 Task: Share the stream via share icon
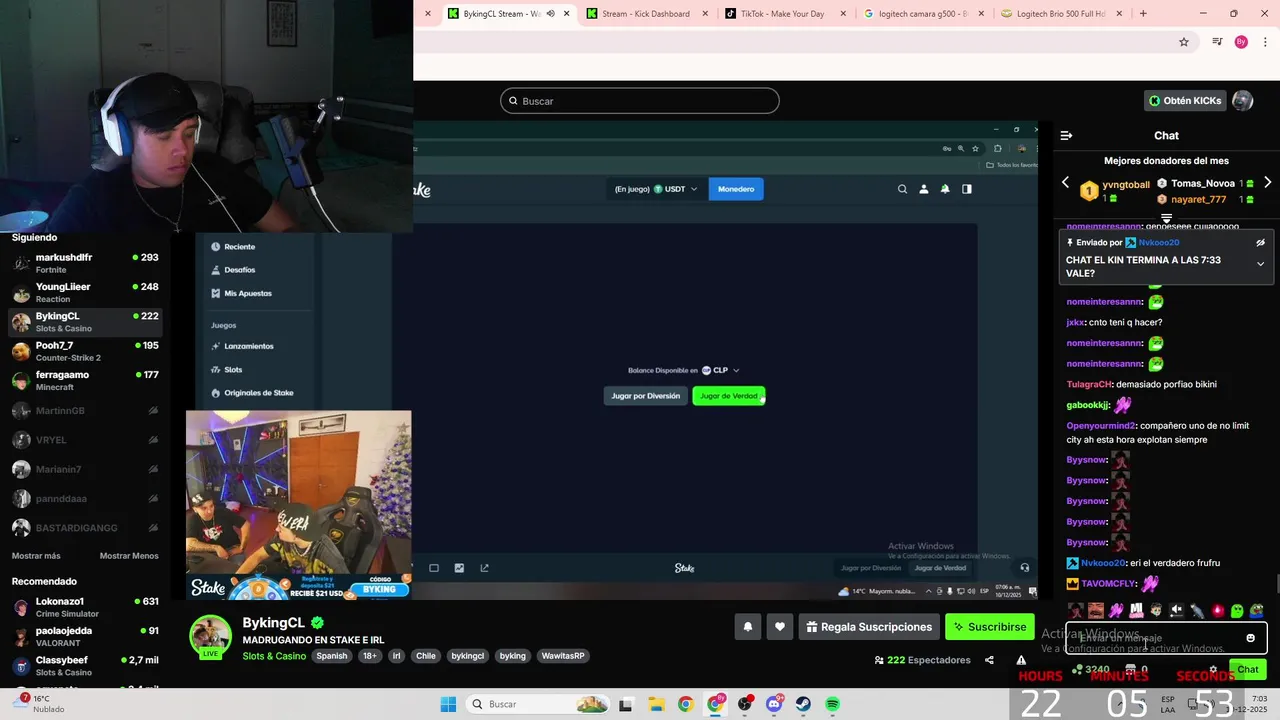pyautogui.click(x=989, y=660)
